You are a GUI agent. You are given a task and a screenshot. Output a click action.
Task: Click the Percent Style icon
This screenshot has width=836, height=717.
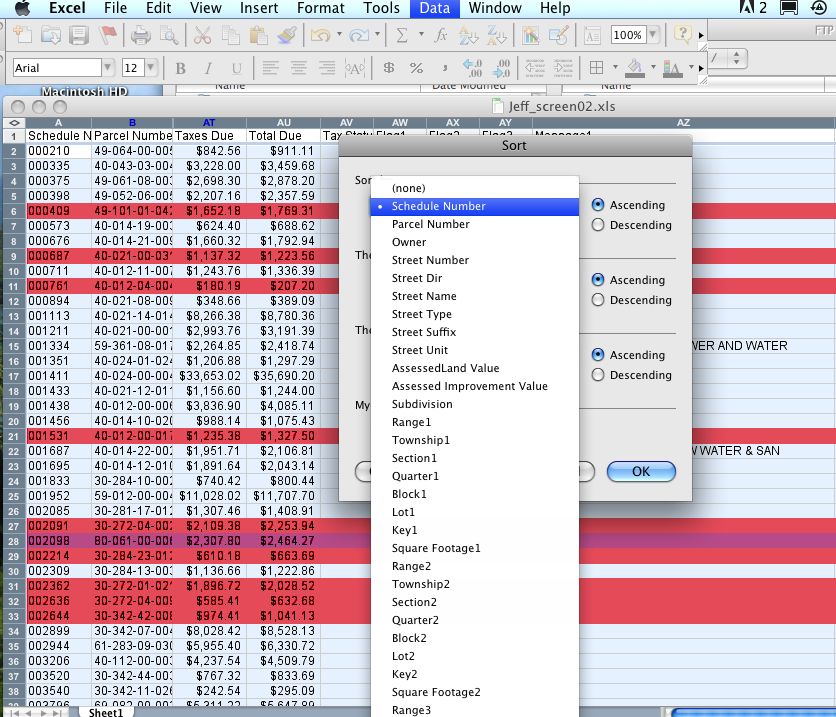pos(416,68)
